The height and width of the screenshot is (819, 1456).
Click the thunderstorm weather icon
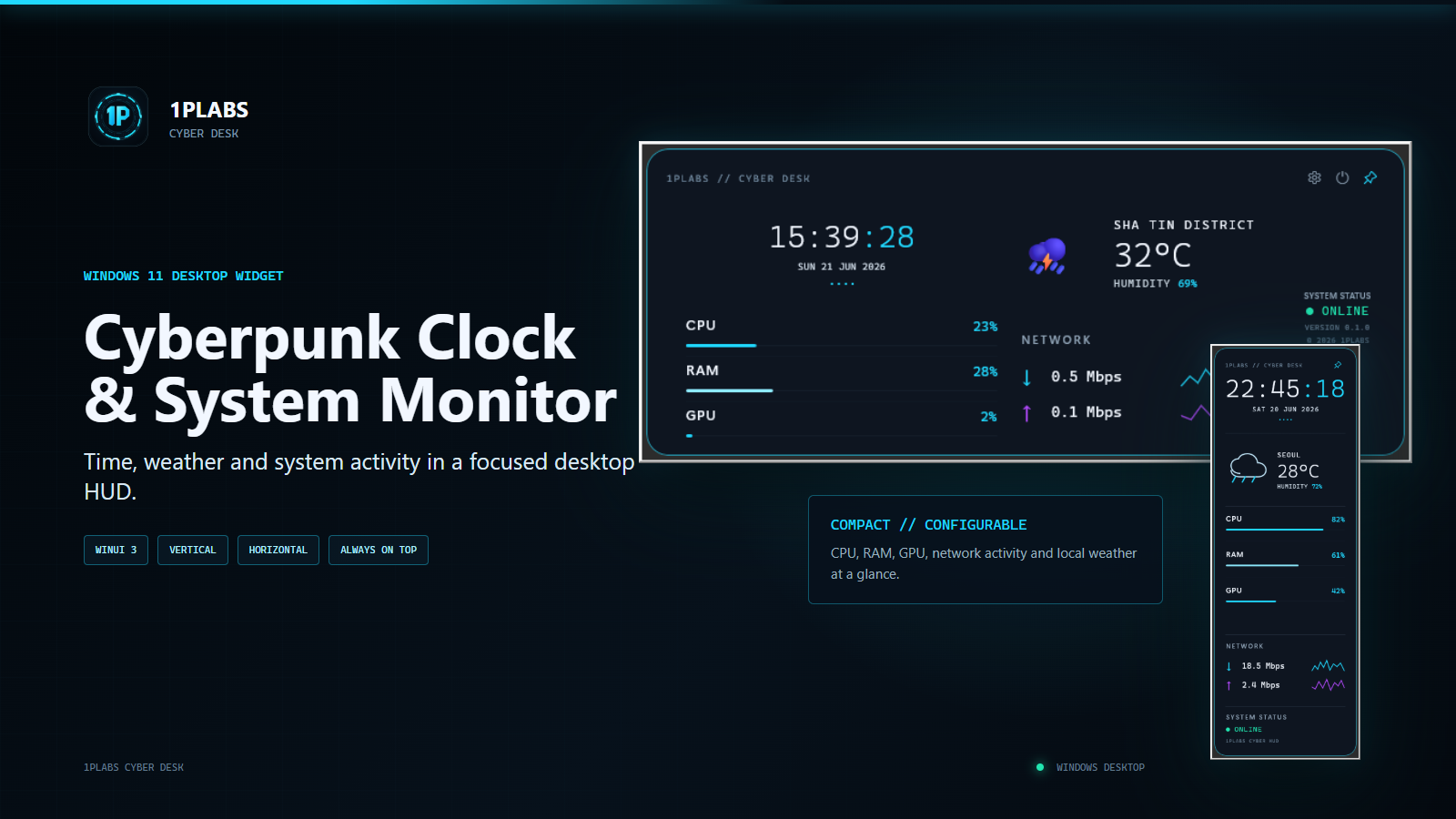pyautogui.click(x=1047, y=256)
